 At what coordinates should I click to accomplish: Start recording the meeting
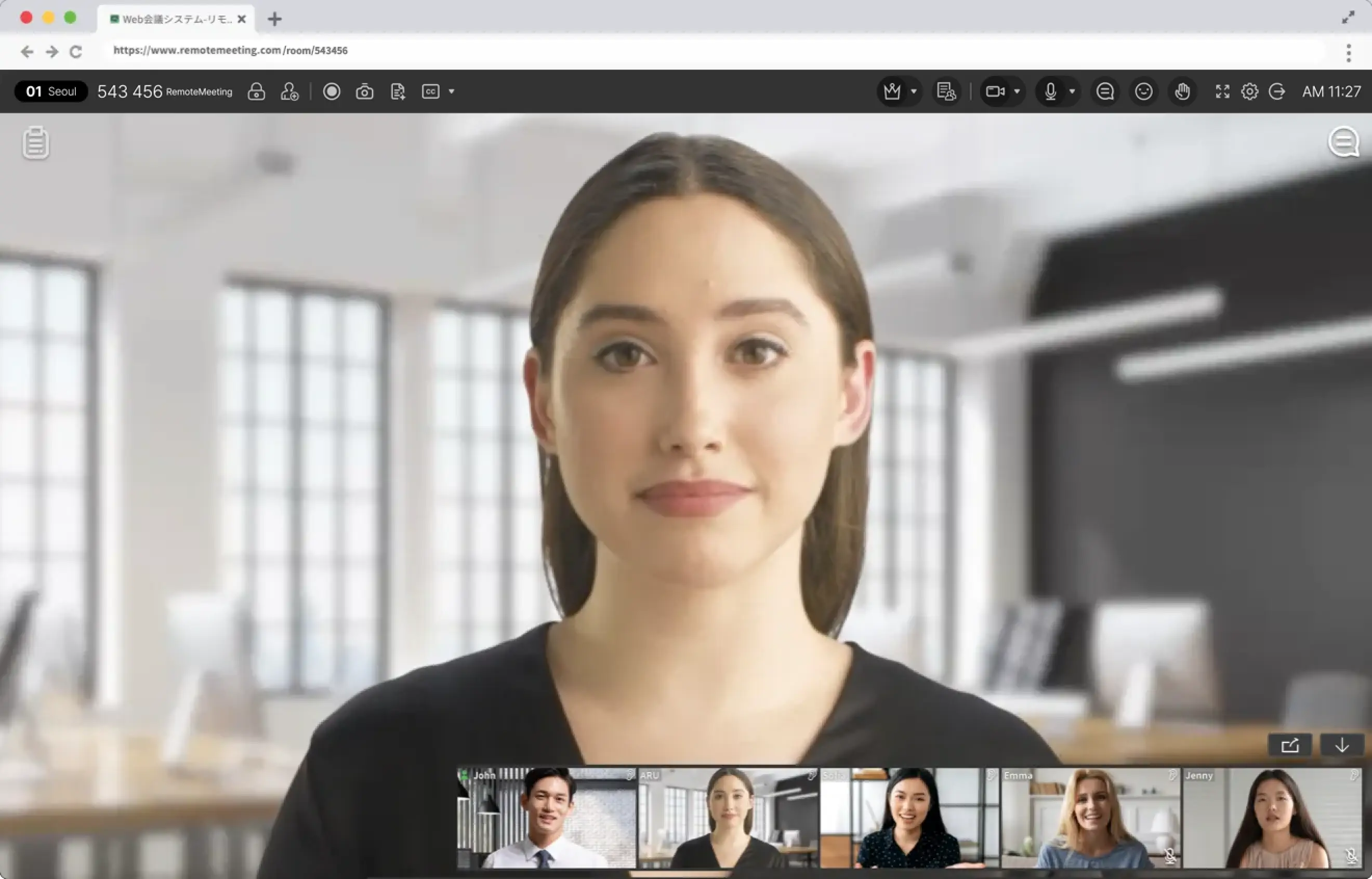331,91
